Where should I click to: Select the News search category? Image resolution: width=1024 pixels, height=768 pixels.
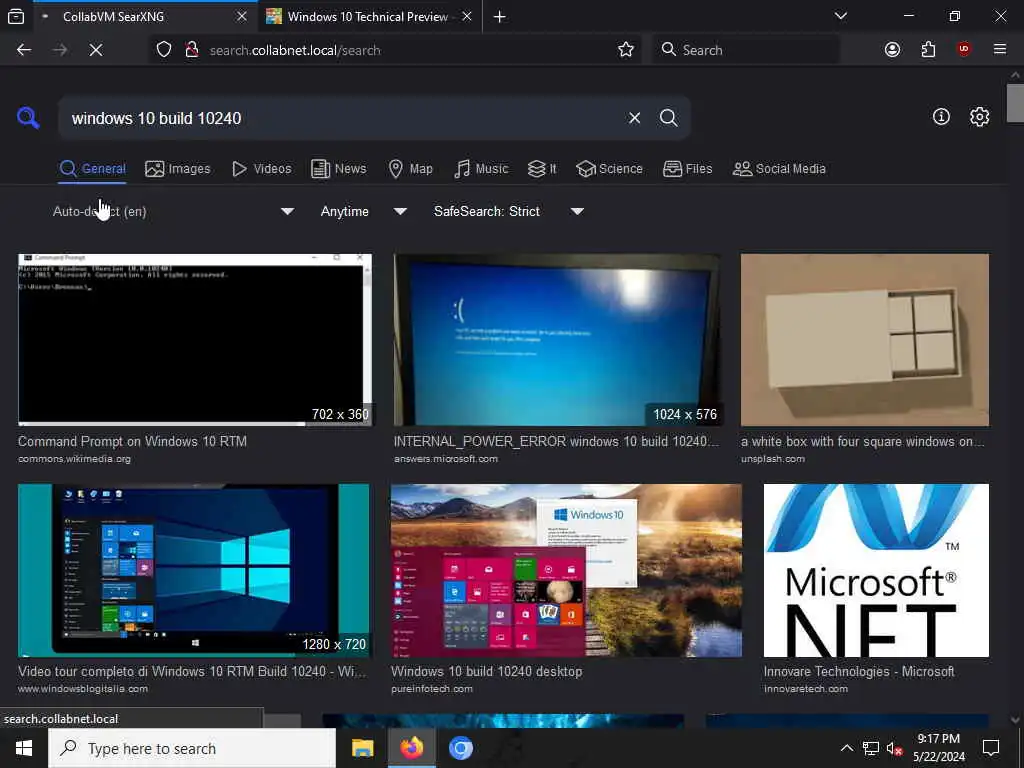click(339, 169)
